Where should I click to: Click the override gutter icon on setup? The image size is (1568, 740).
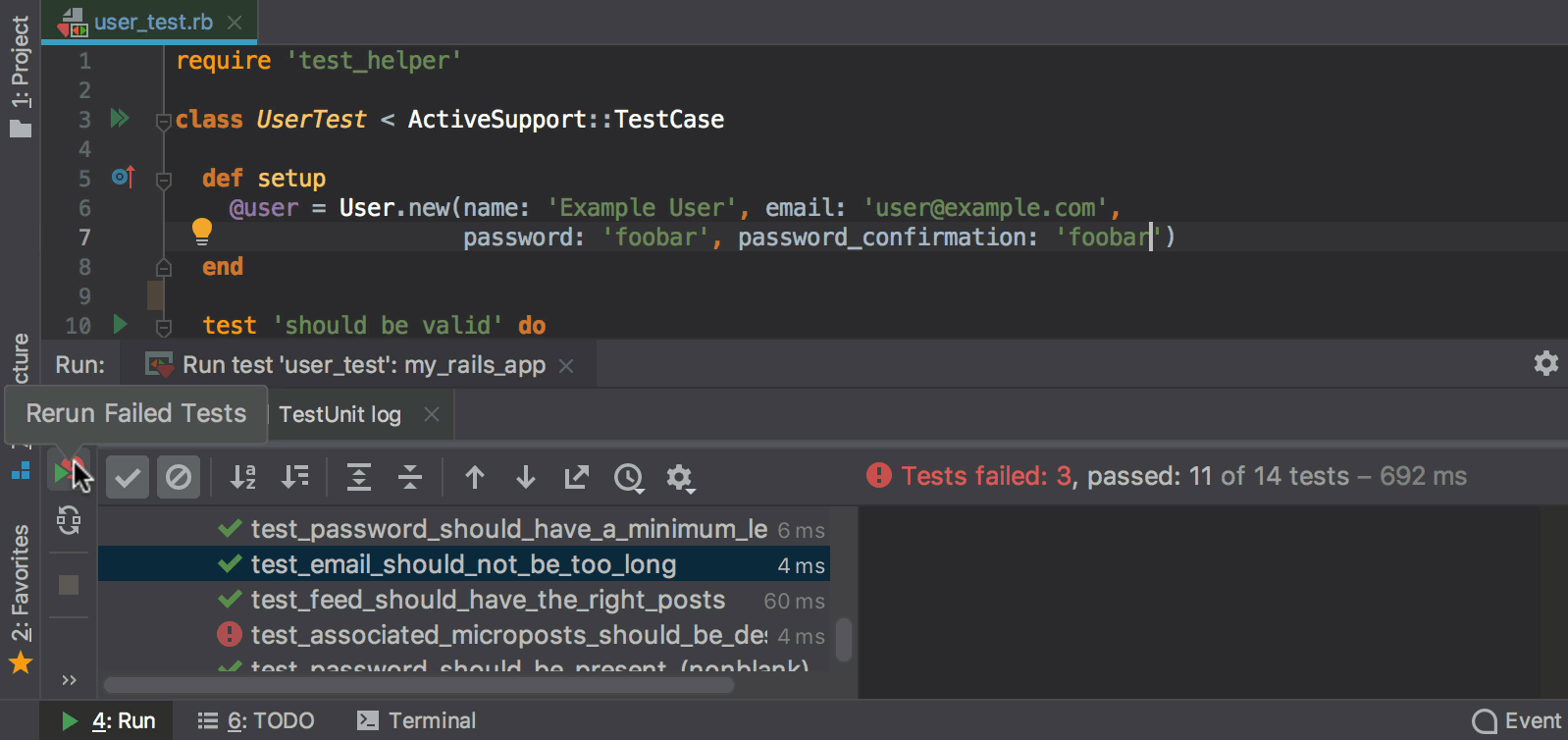(123, 177)
